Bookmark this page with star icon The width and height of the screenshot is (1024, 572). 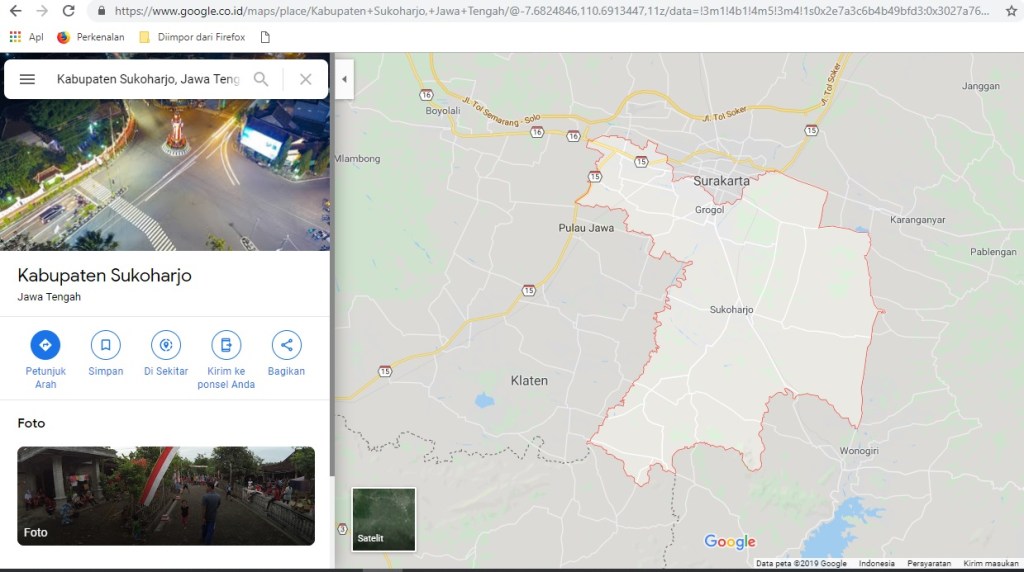(x=1011, y=11)
